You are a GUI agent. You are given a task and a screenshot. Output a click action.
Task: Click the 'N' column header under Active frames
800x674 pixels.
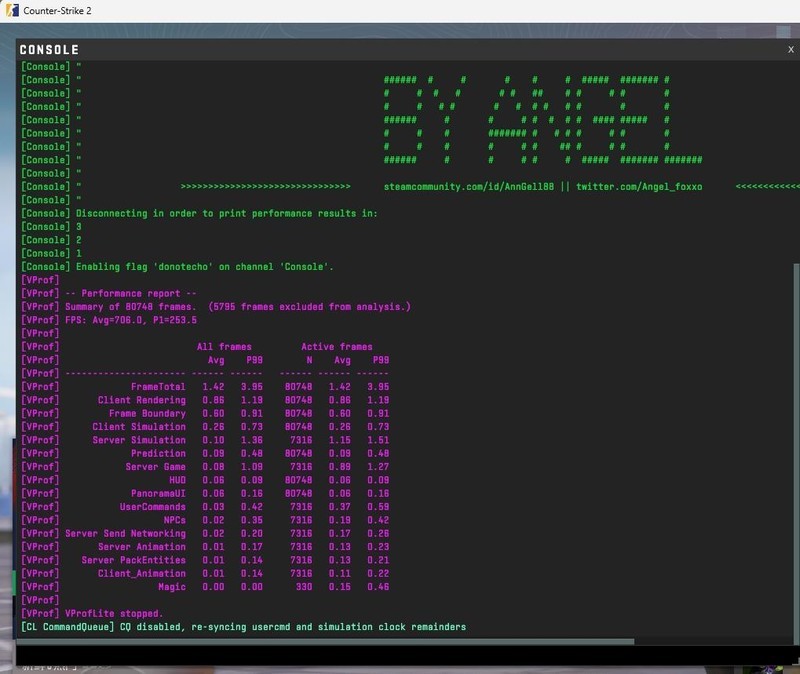(309, 360)
